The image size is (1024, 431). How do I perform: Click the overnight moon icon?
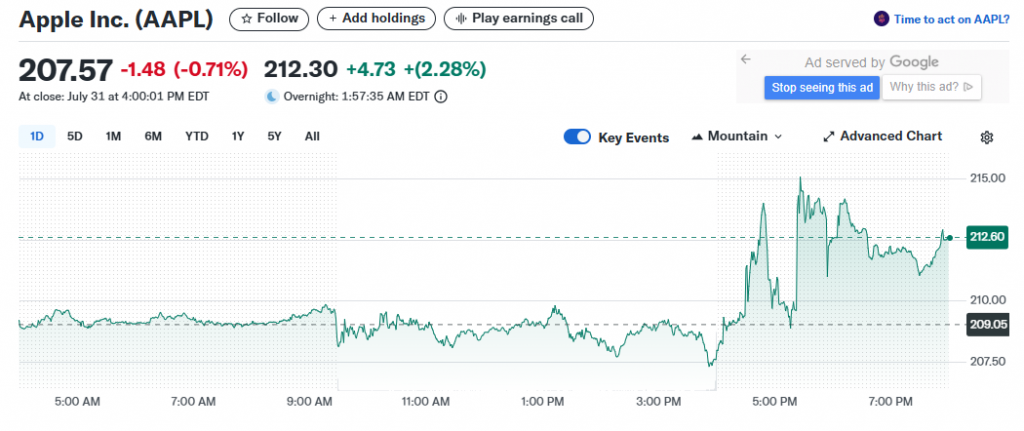tap(272, 97)
